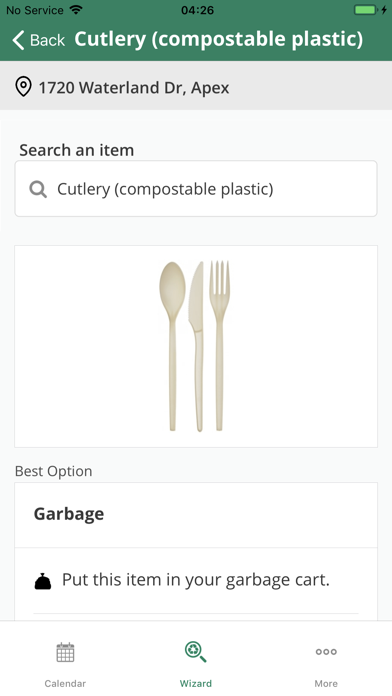
Task: Tap the compostable cutlery image
Action: pyautogui.click(x=195, y=346)
